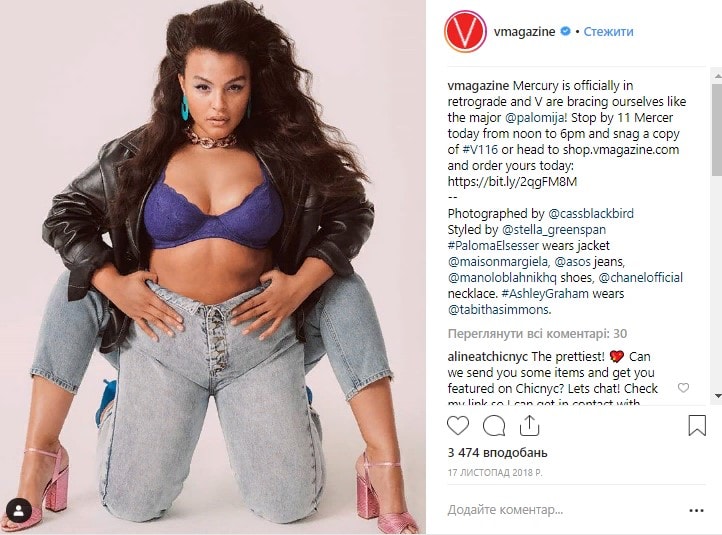The width and height of the screenshot is (722, 535).
Task: Click scrollbar down arrow in caption
Action: click(x=717, y=396)
